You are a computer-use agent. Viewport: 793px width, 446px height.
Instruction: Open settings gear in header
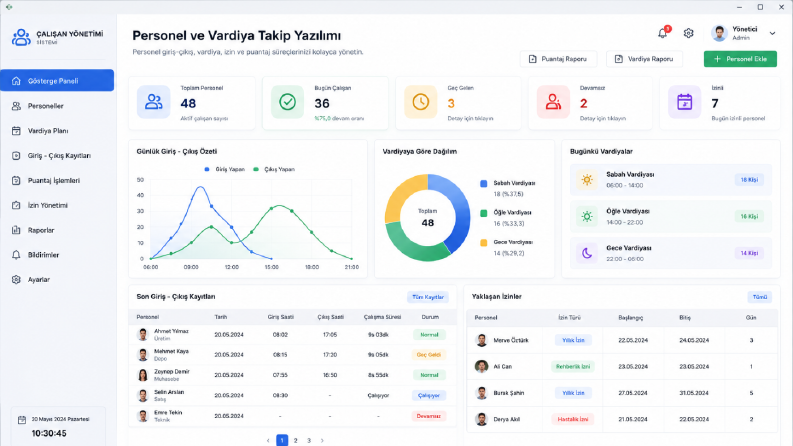pyautogui.click(x=688, y=33)
